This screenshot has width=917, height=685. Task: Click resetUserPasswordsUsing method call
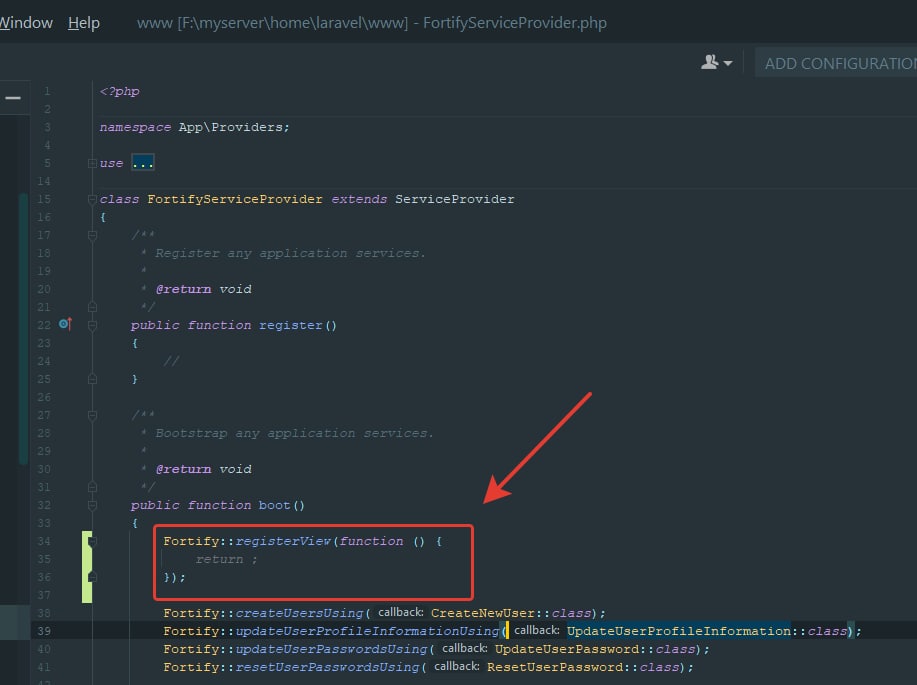point(328,667)
